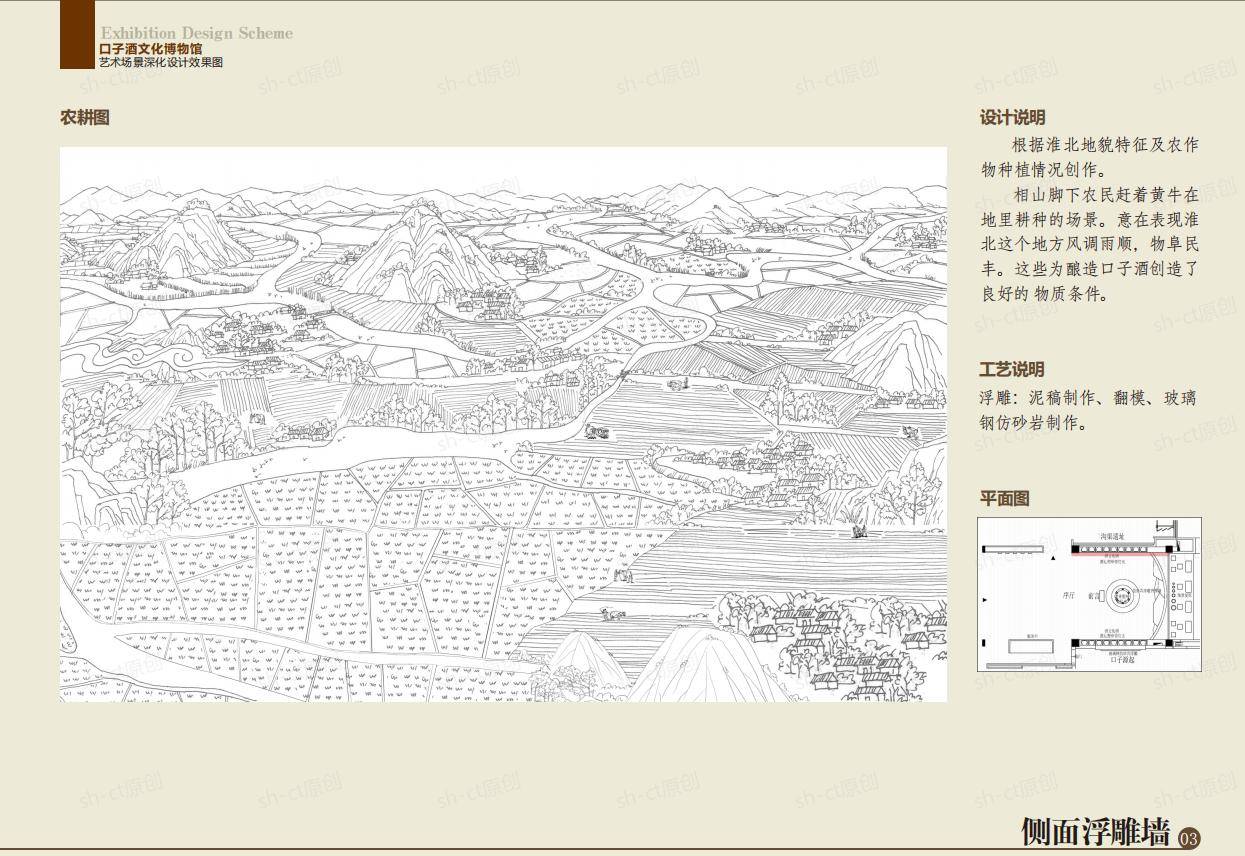Click the 设计说明 heading
The image size is (1245, 856).
point(1012,117)
